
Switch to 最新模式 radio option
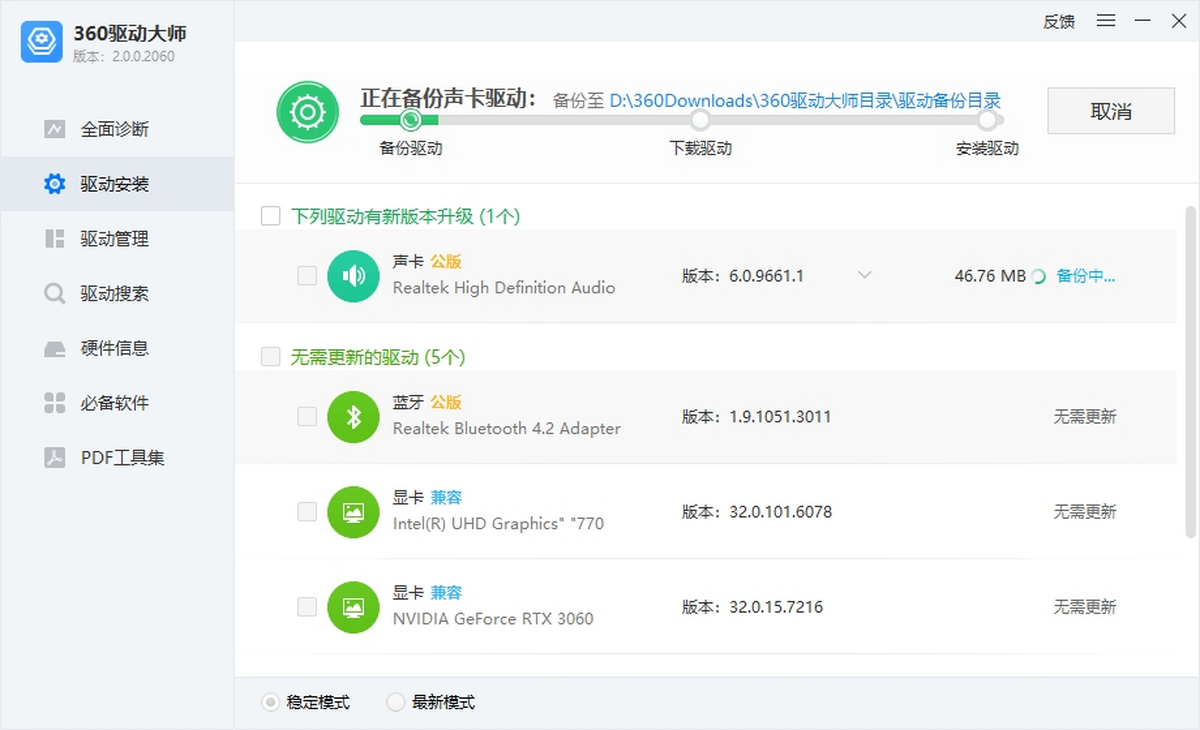[396, 702]
